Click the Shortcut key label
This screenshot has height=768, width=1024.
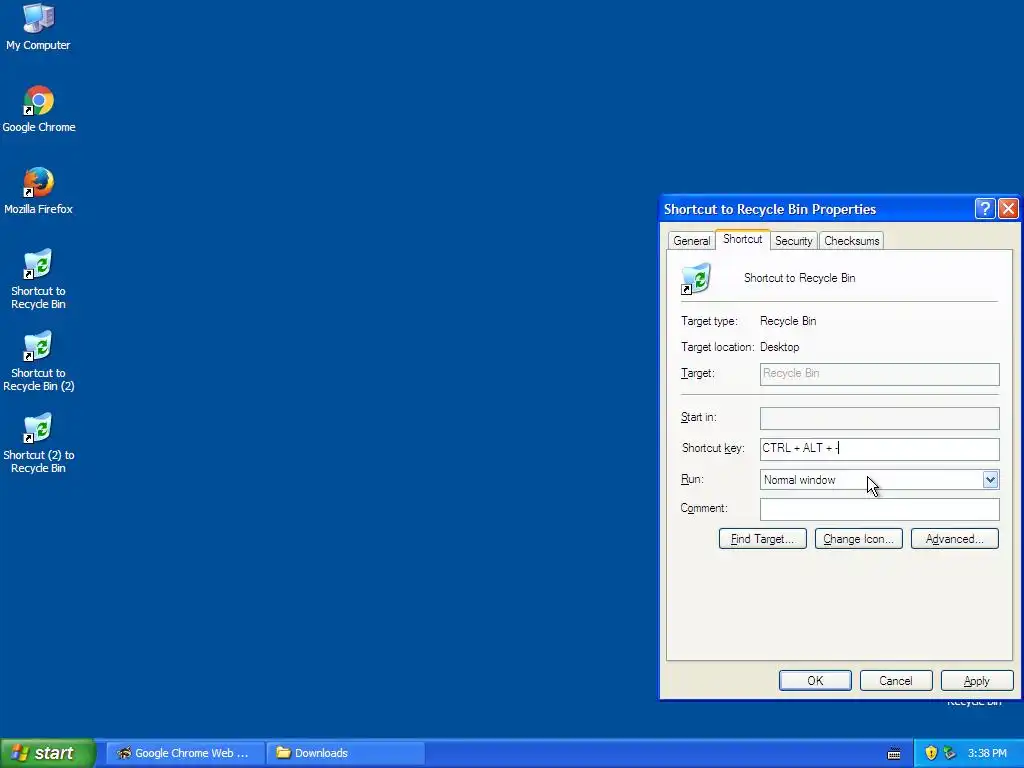point(713,448)
